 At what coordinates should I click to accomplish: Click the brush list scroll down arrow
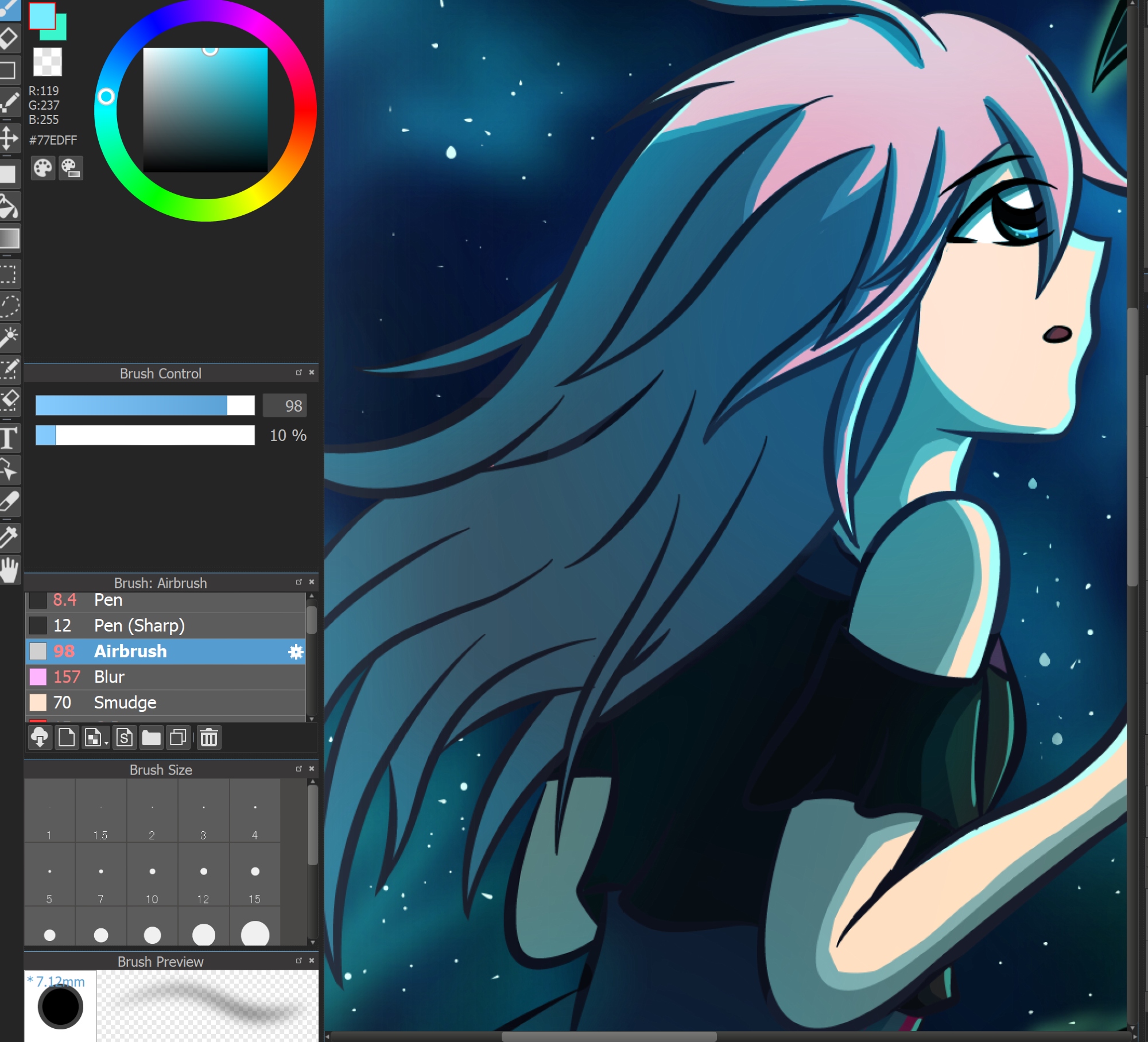[312, 719]
